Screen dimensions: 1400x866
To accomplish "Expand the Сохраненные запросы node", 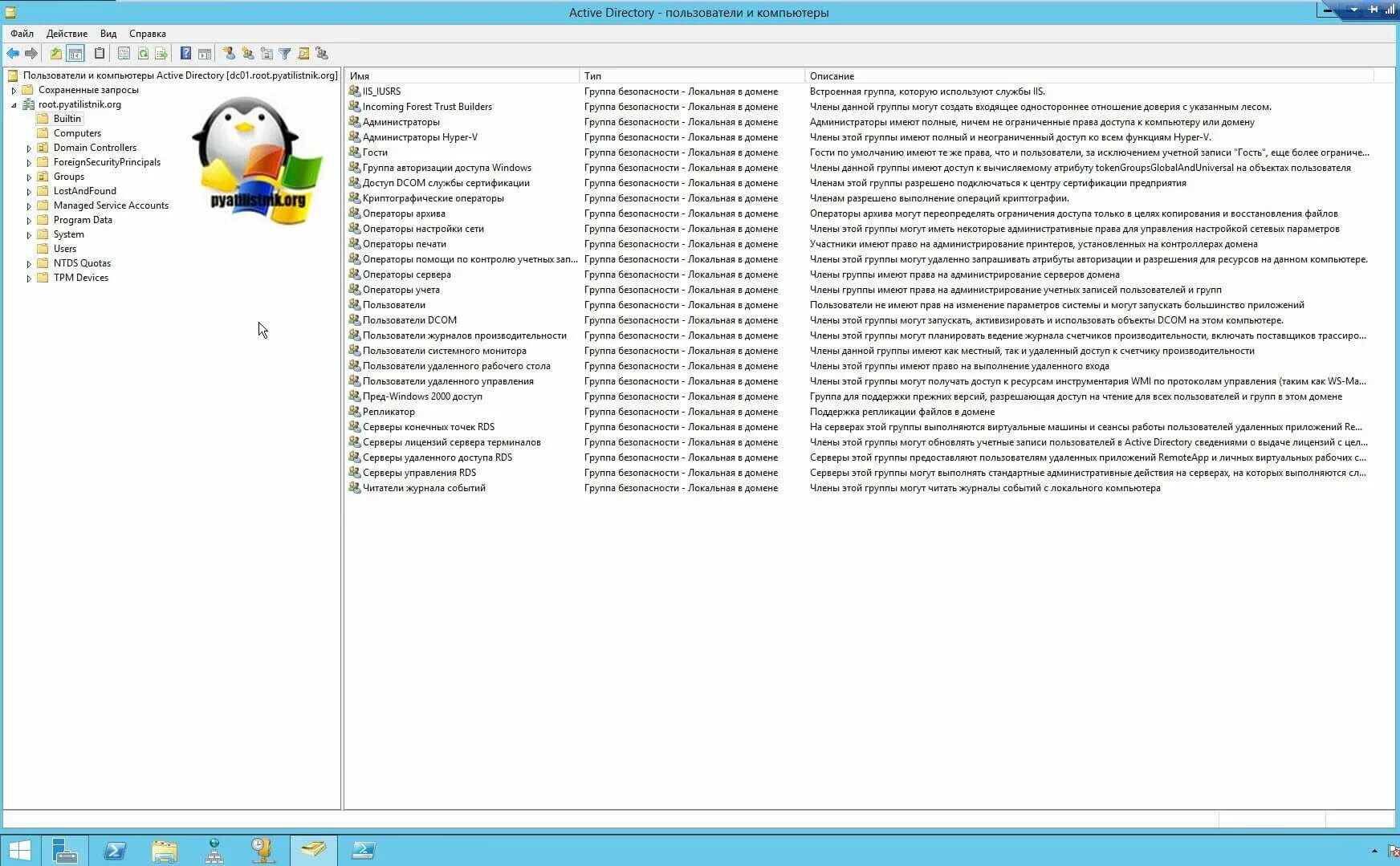I will [14, 91].
